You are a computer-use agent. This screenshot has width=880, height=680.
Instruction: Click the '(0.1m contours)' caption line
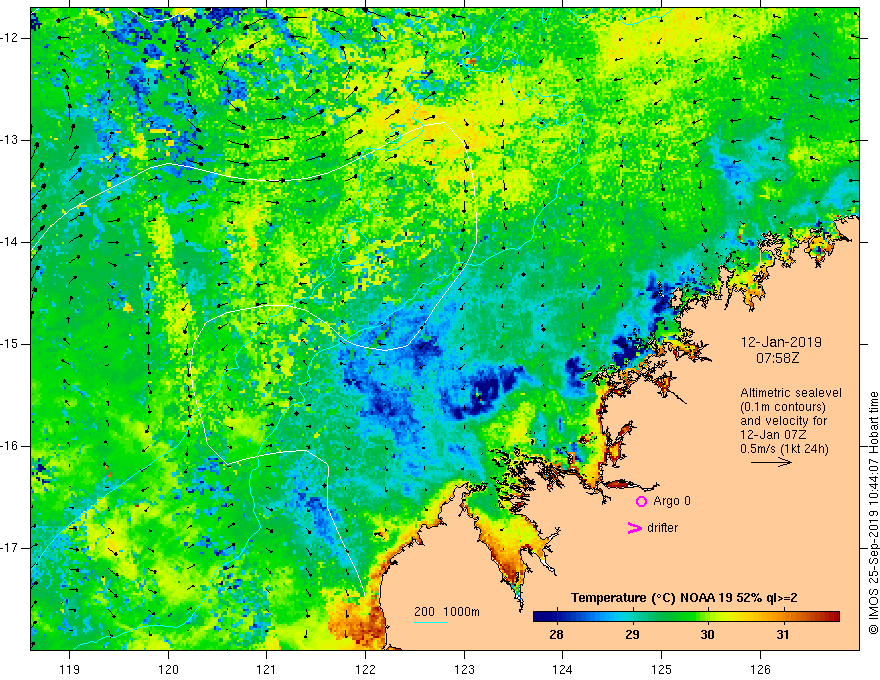[x=782, y=407]
